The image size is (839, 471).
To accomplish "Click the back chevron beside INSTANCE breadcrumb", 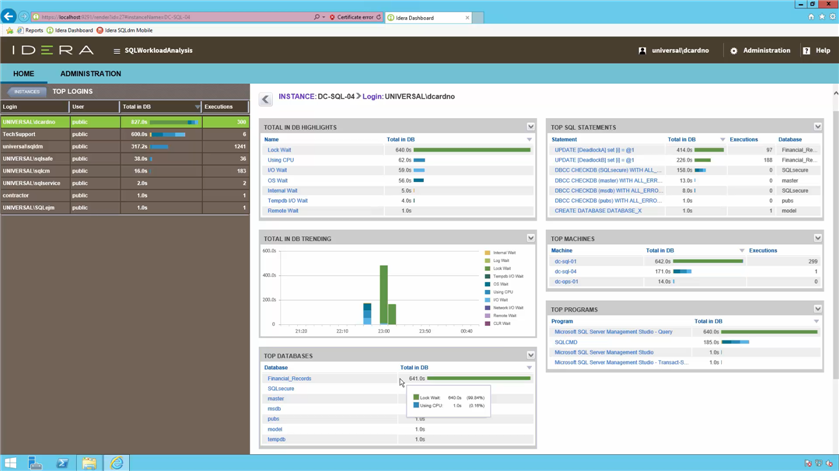I will click(x=265, y=99).
